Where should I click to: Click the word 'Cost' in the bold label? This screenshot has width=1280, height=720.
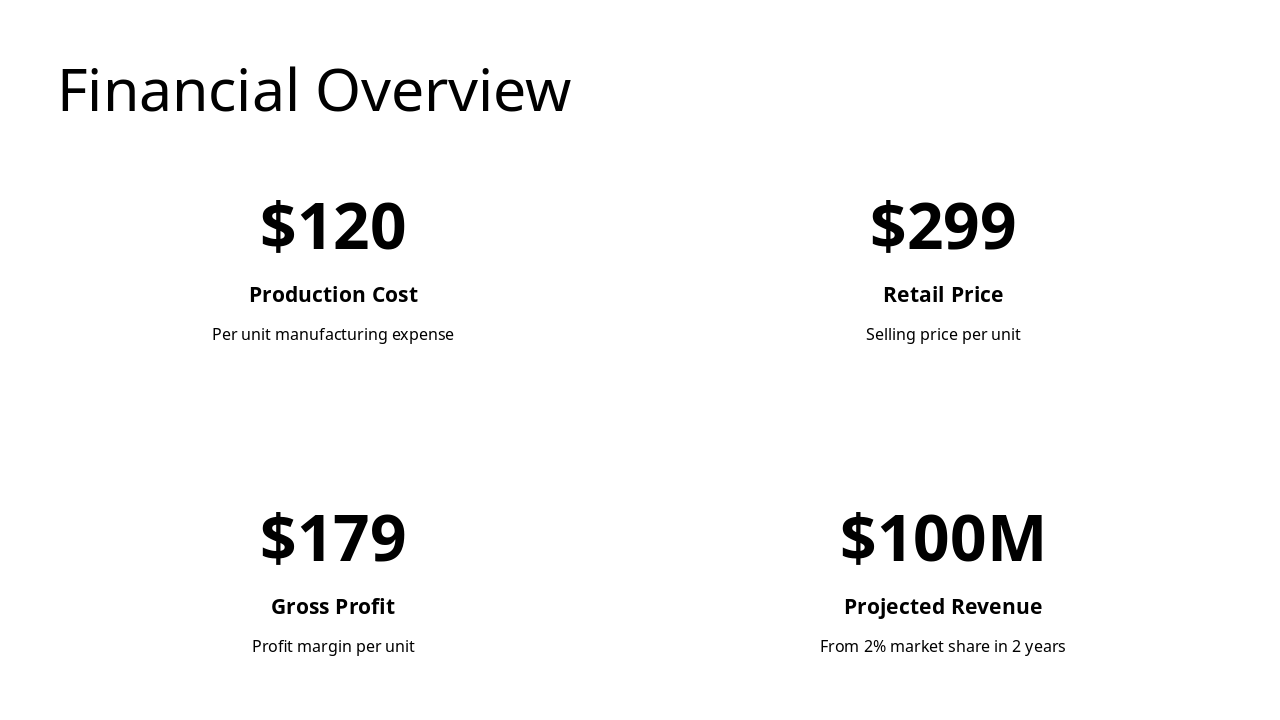pyautogui.click(x=395, y=295)
